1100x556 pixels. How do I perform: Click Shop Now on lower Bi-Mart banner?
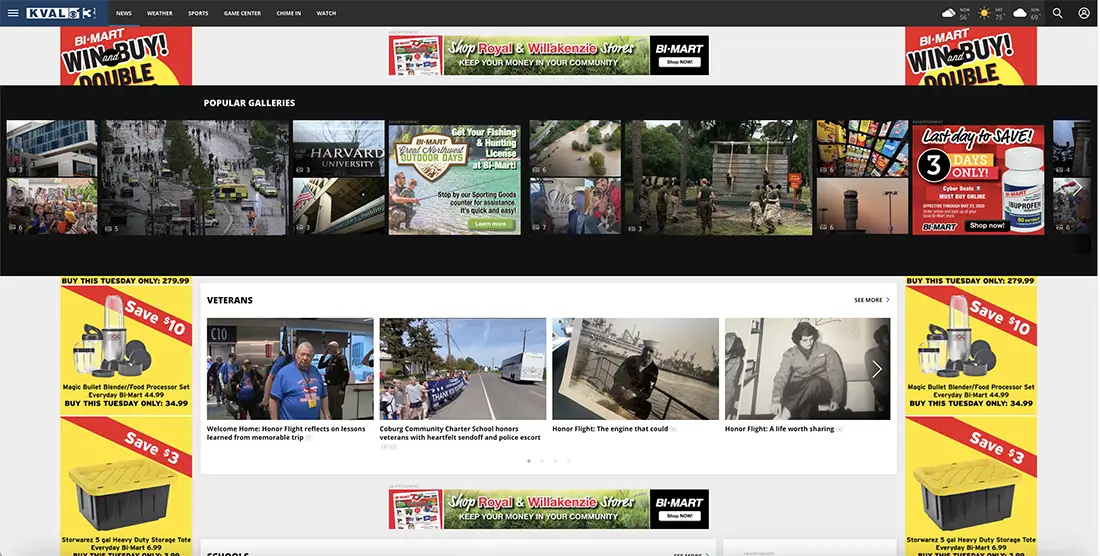(679, 516)
